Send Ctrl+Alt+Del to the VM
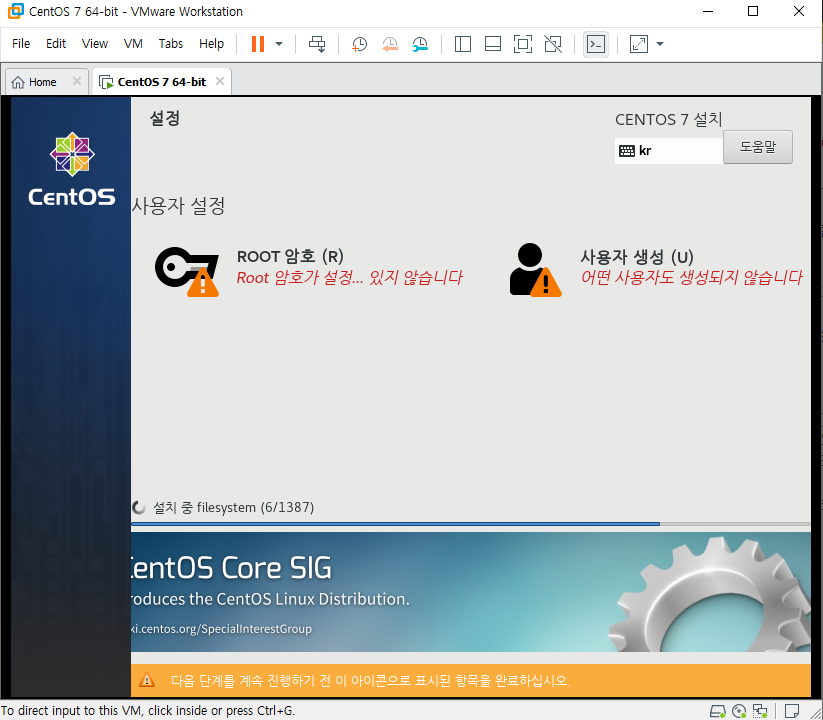 [317, 44]
